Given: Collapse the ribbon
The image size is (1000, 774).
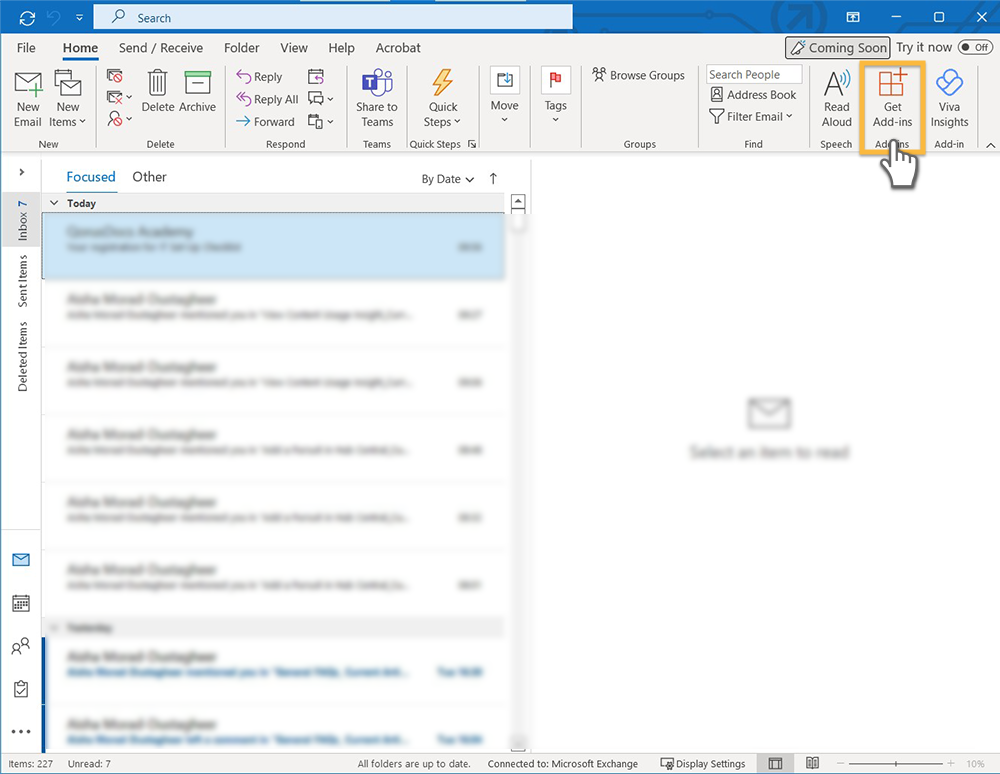Looking at the screenshot, I should click(x=990, y=145).
